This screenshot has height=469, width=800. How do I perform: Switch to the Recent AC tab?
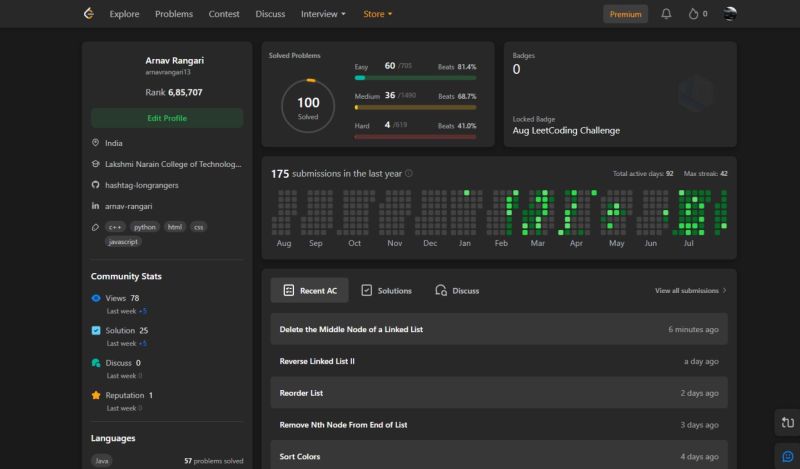pyautogui.click(x=310, y=290)
